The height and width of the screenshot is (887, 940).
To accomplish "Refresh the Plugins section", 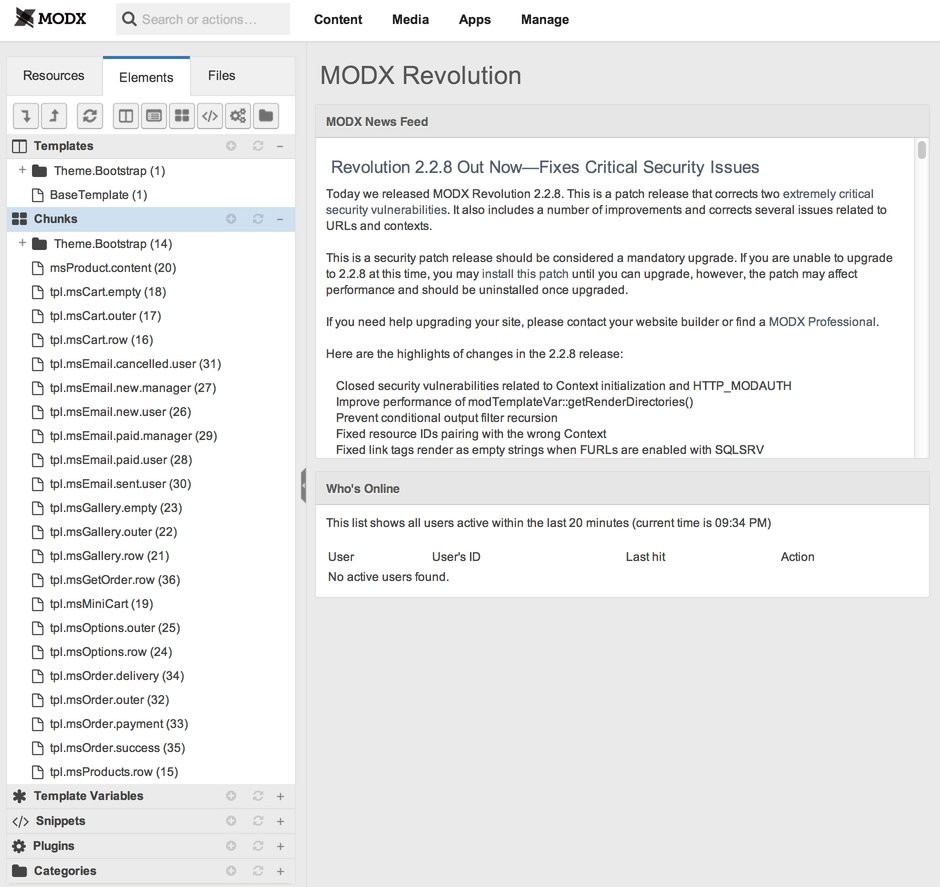I will (x=258, y=846).
